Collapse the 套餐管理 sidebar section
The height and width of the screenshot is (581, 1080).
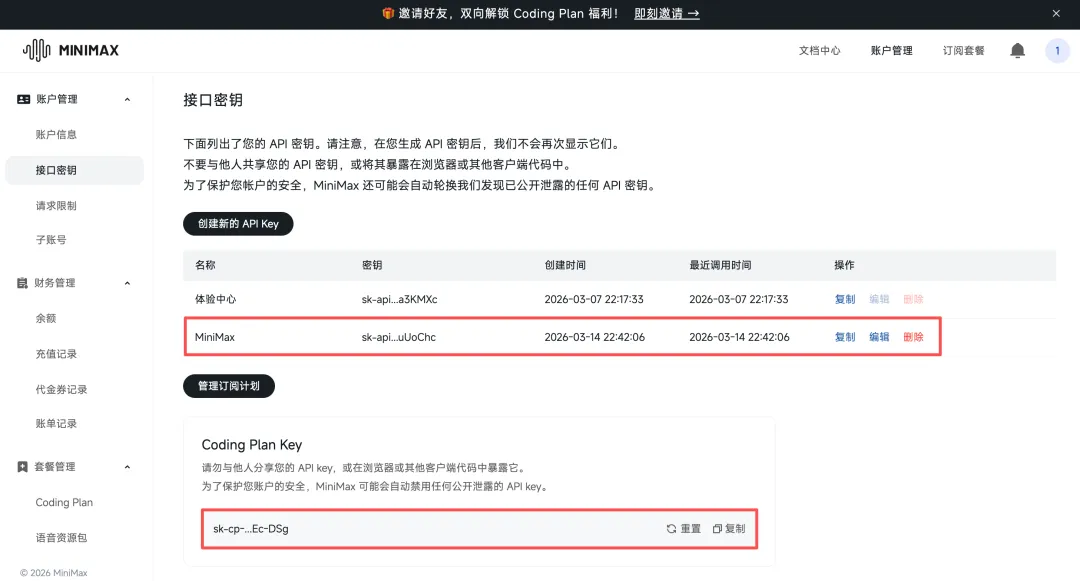point(127,467)
